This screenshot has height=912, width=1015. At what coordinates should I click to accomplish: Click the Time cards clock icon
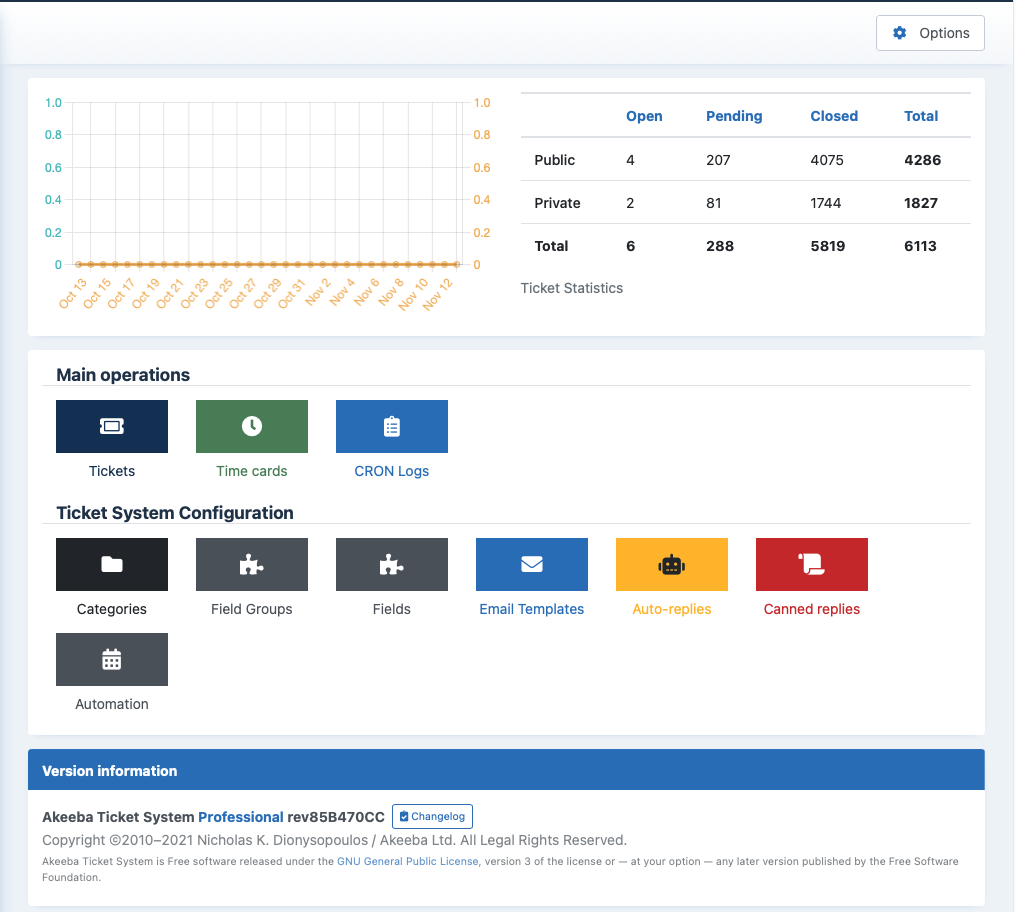click(x=252, y=426)
